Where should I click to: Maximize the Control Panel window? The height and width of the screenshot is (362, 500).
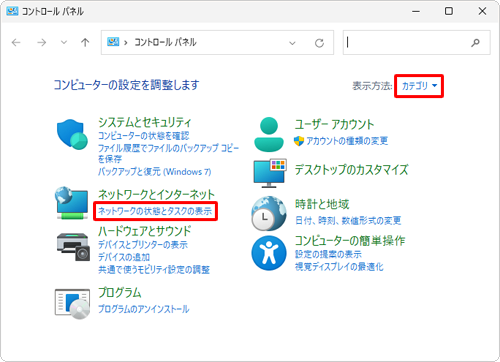[449, 11]
